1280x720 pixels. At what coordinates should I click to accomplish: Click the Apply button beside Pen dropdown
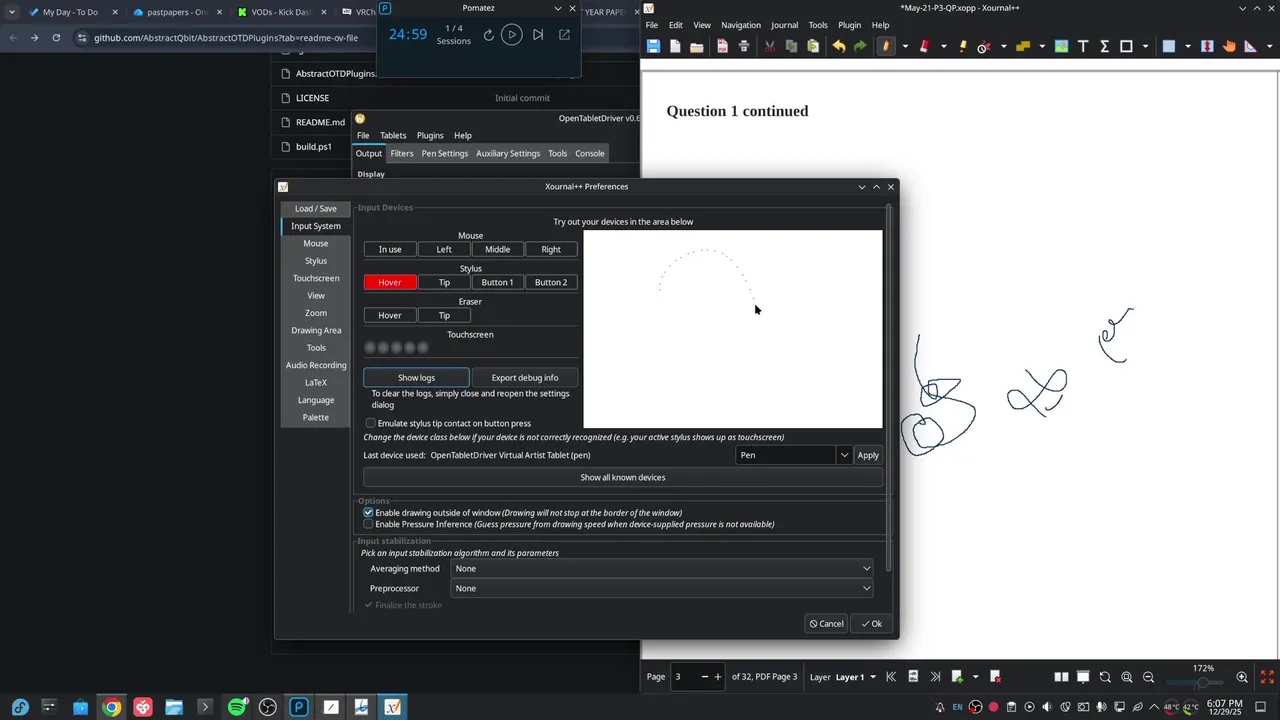tap(868, 455)
